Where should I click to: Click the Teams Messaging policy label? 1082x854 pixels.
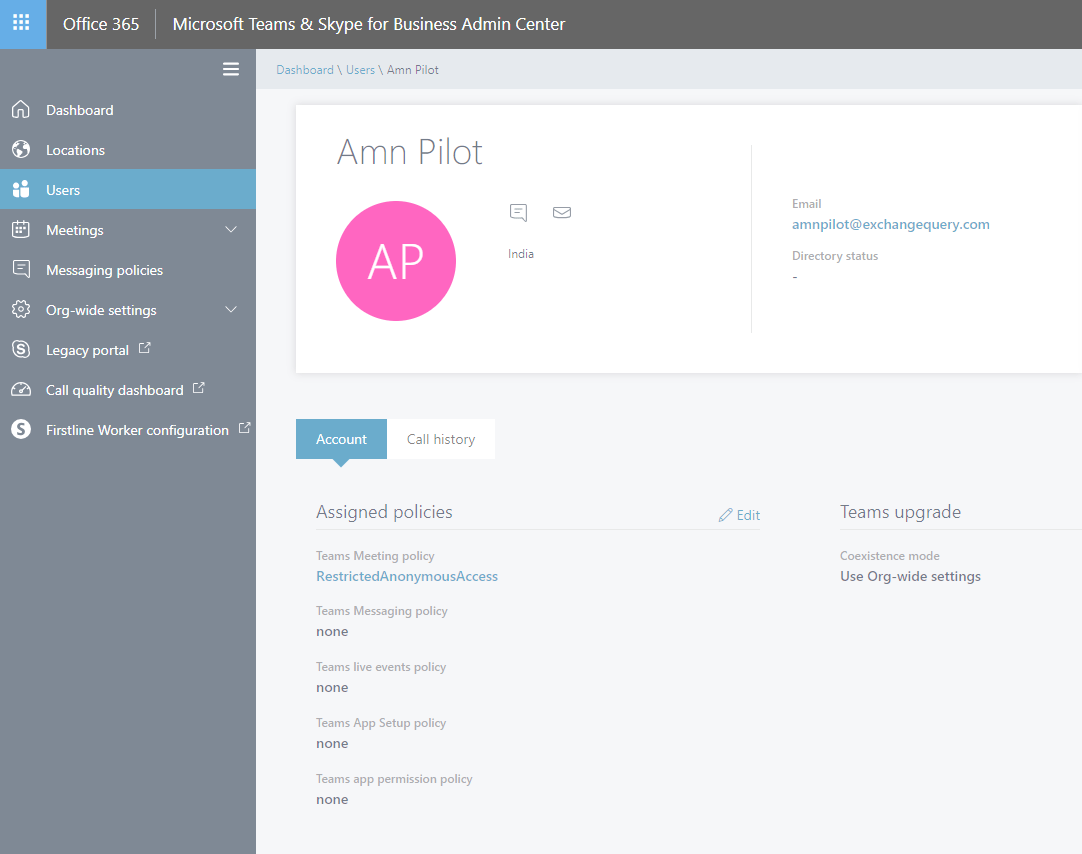tap(382, 611)
